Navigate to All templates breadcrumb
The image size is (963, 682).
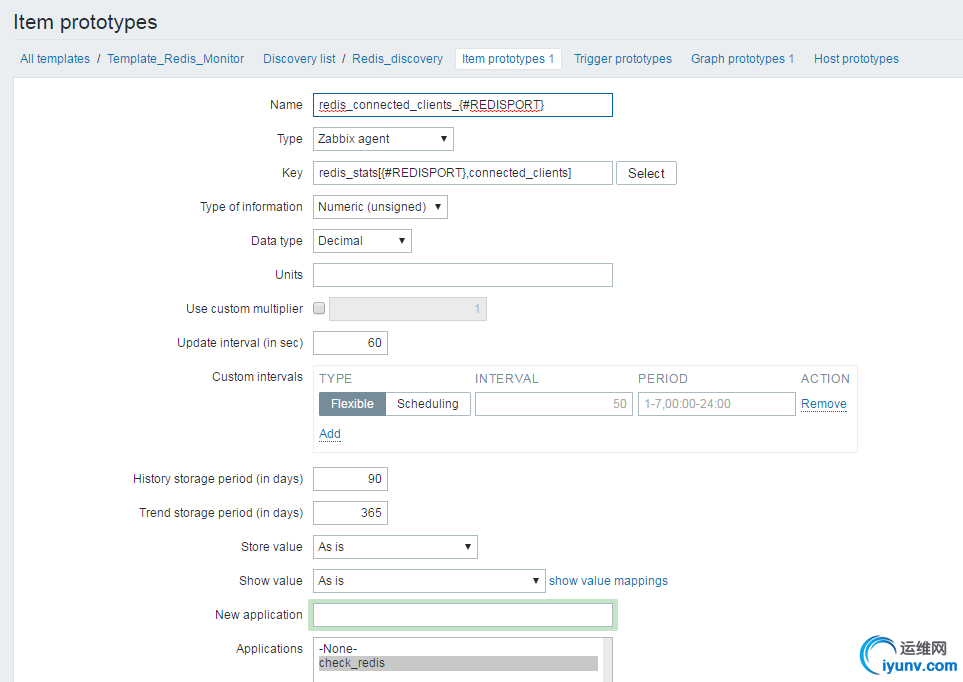(x=55, y=59)
